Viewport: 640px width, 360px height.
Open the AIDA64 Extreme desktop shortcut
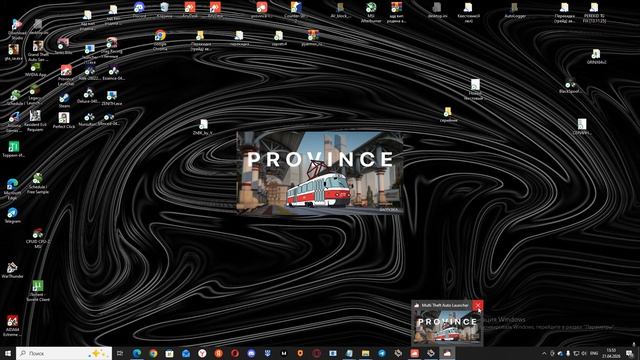coord(12,325)
